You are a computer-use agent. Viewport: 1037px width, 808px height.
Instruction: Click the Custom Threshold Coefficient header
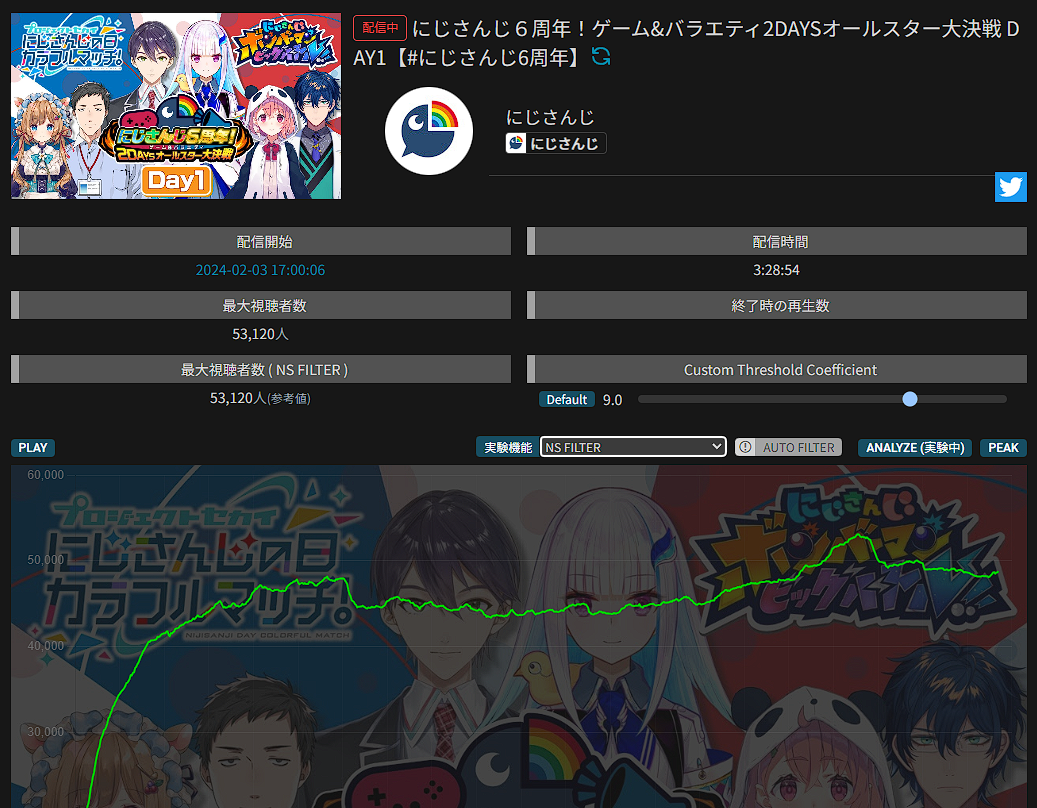tap(777, 370)
